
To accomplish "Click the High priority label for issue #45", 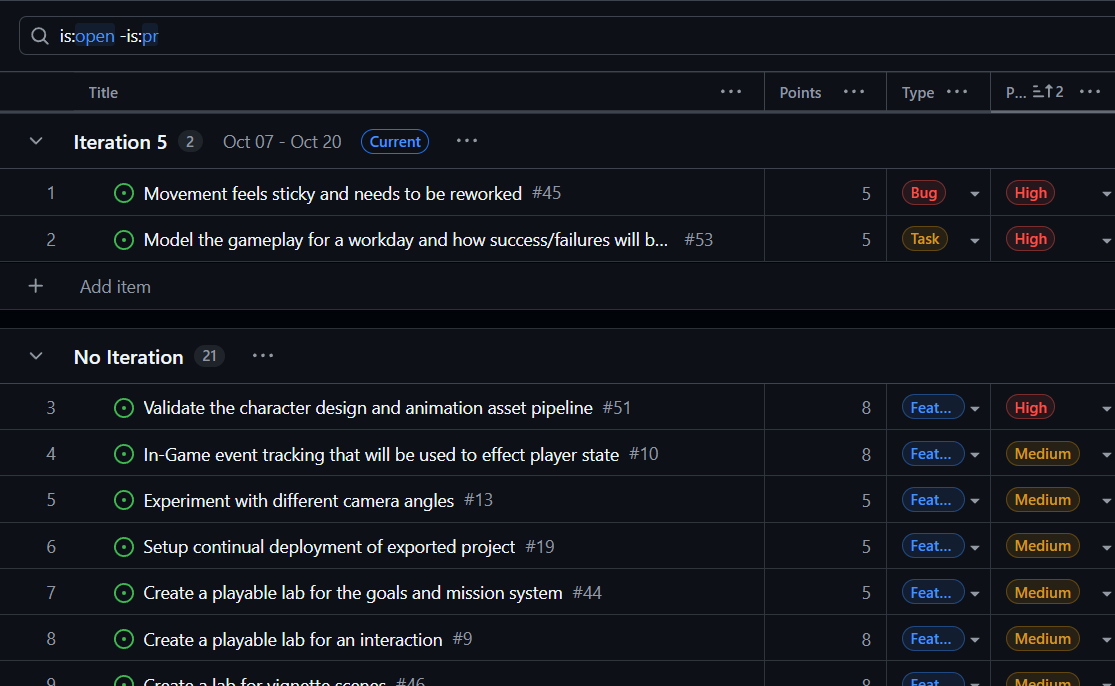I will [x=1030, y=193].
